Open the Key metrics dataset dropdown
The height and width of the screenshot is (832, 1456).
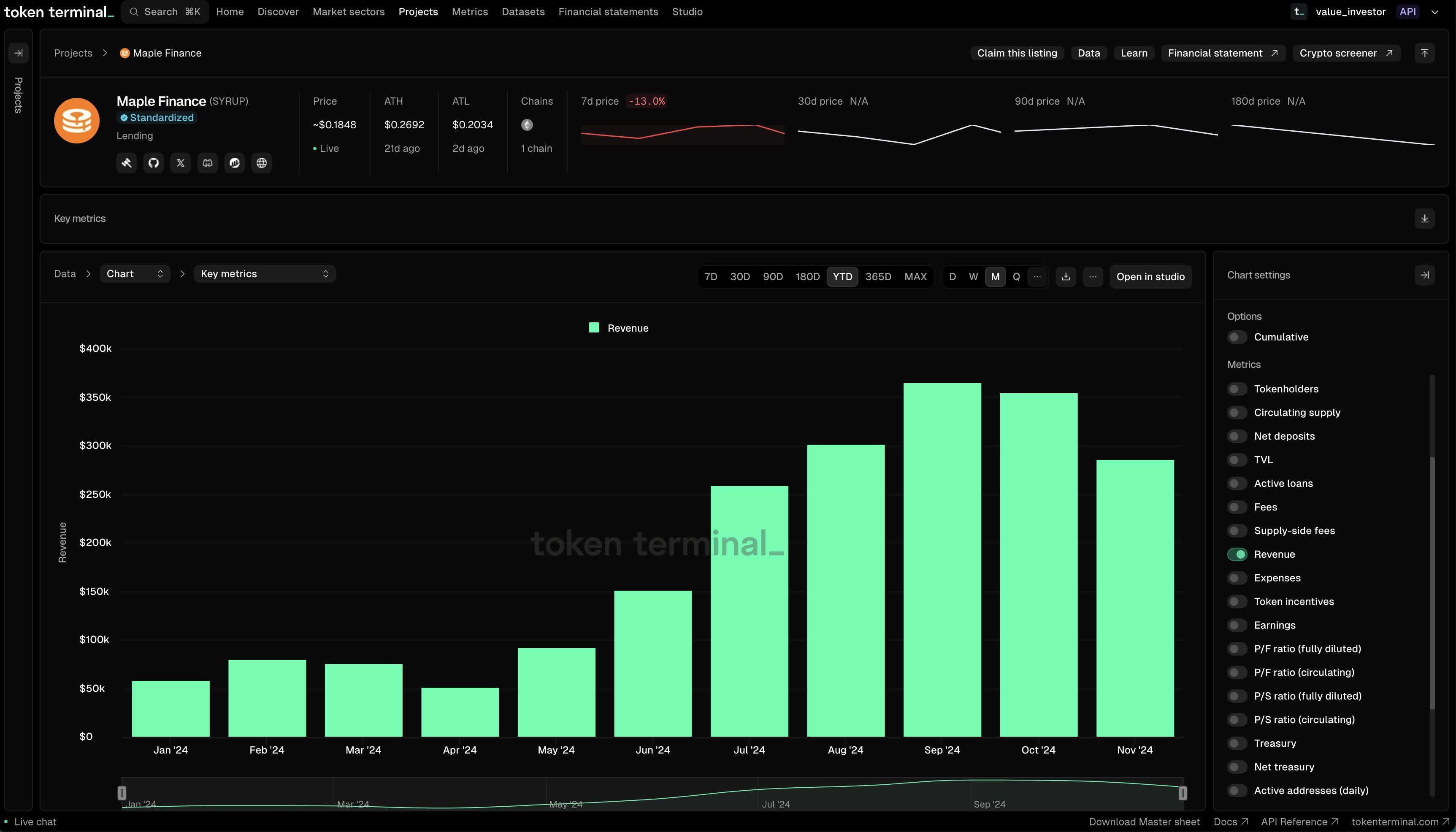pos(265,274)
